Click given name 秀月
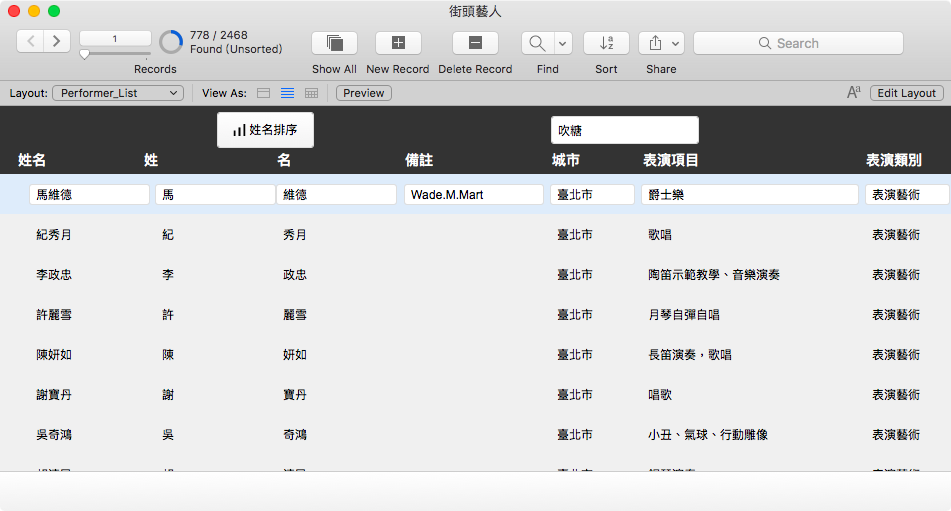The width and height of the screenshot is (951, 511). 295,235
